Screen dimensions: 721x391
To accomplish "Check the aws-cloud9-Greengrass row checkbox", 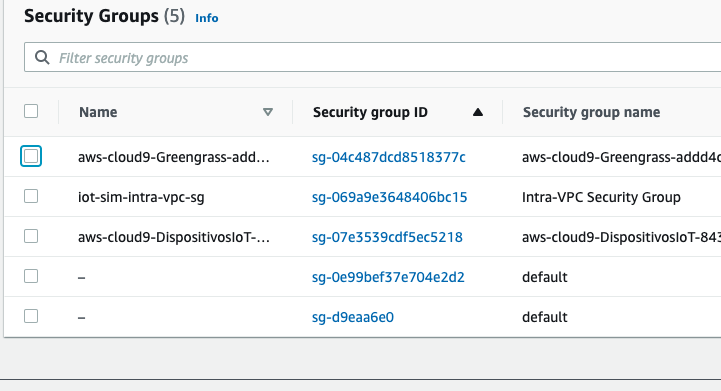I will pyautogui.click(x=31, y=156).
